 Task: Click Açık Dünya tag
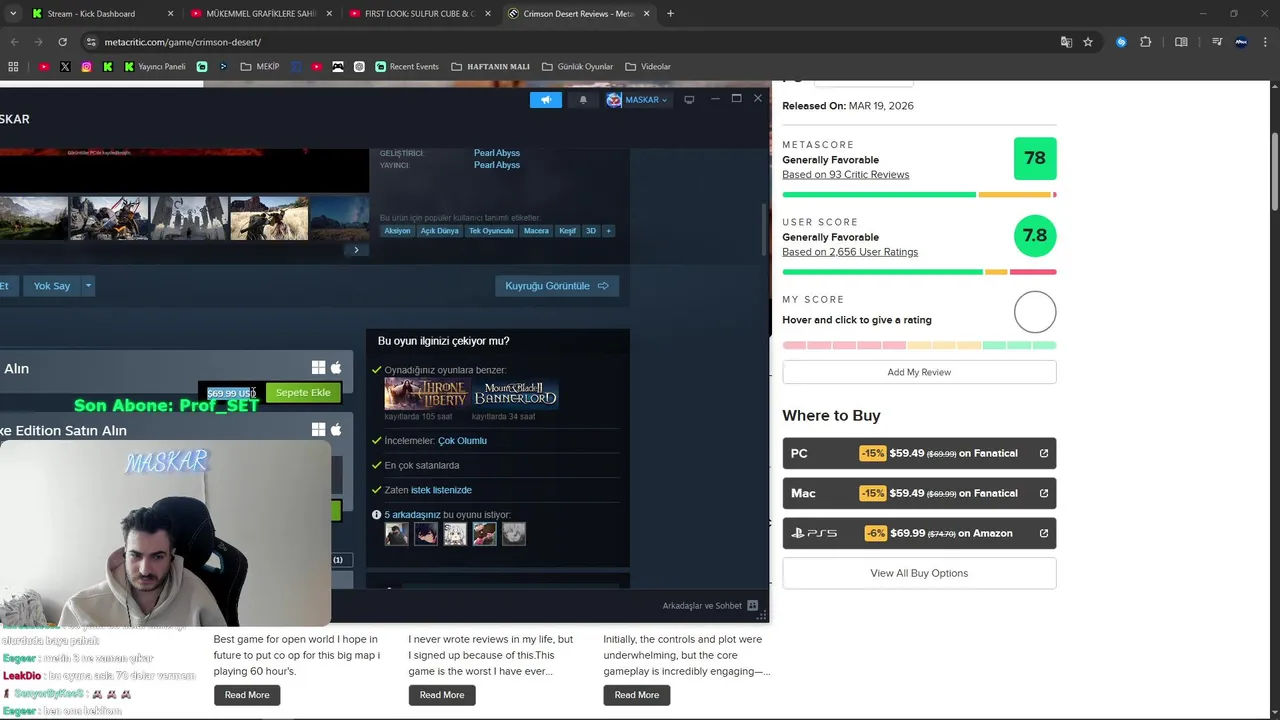[440, 231]
